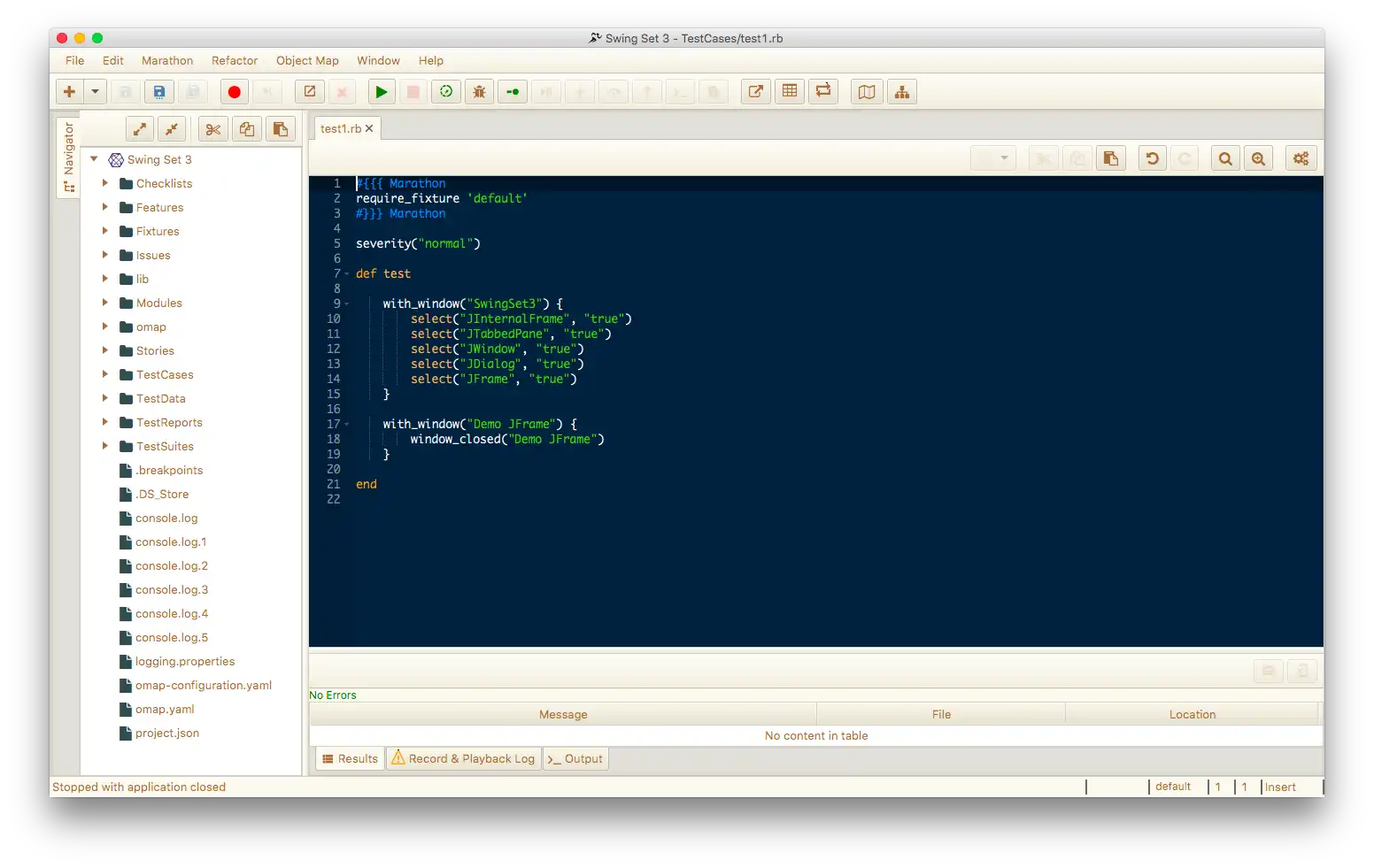Open the Edit menu
This screenshot has width=1374, height=868.
click(x=113, y=61)
